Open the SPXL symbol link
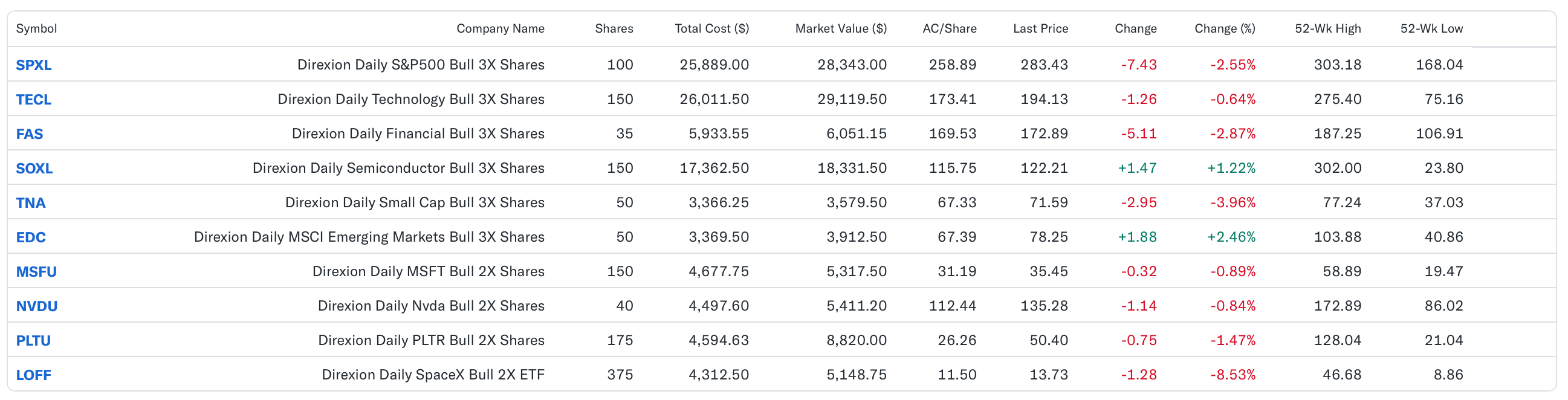Viewport: 1568px width, 400px height. tap(33, 65)
